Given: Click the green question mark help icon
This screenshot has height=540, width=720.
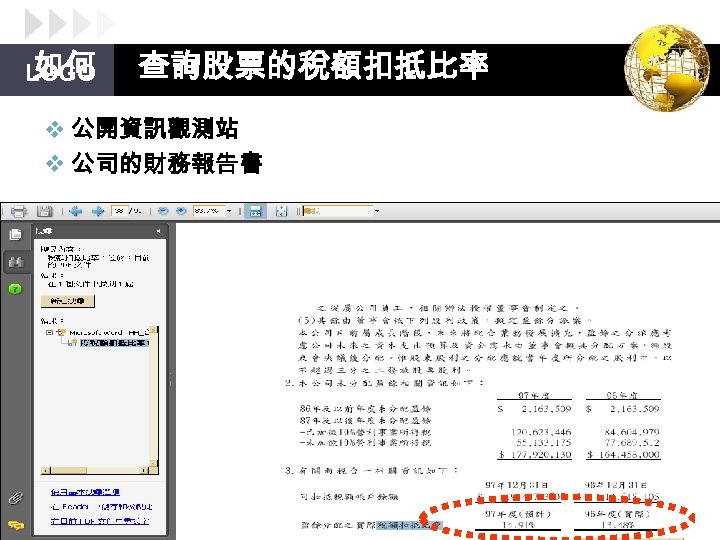Looking at the screenshot, I should point(15,289).
